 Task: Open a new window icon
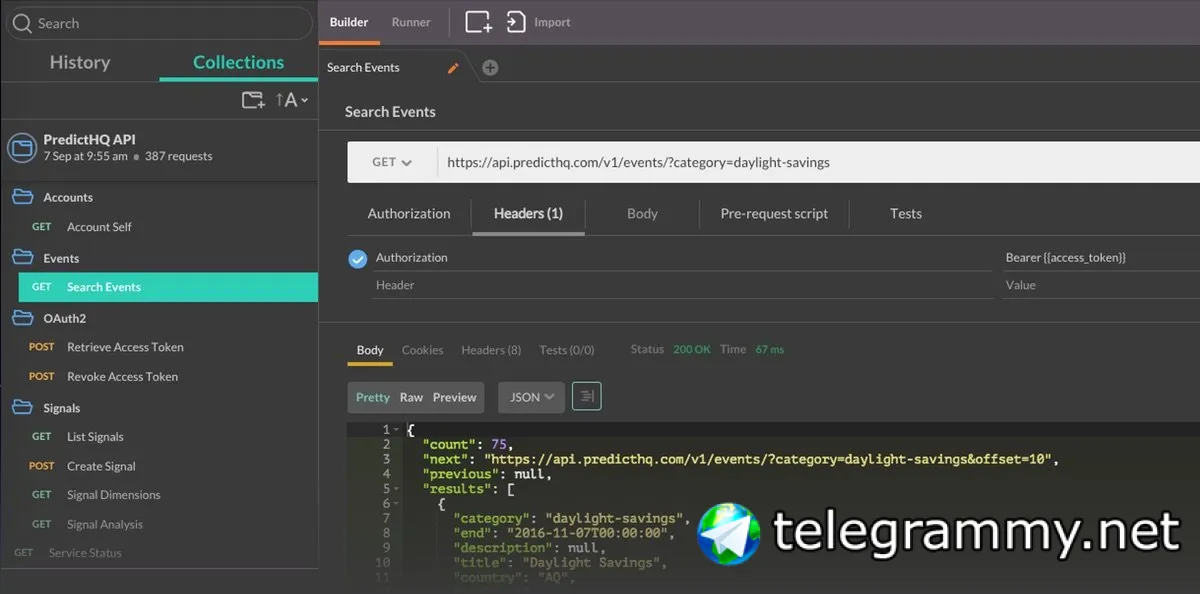pyautogui.click(x=479, y=22)
